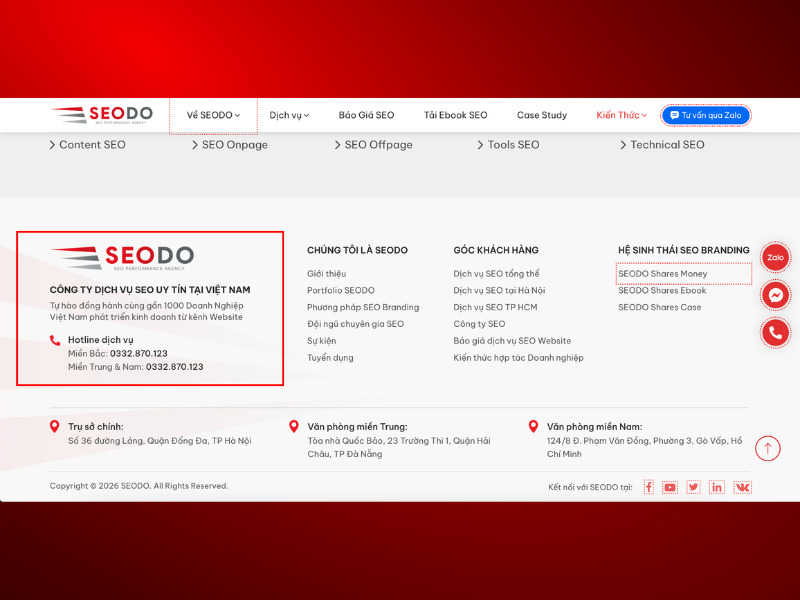
Task: Click the scroll-to-top arrow icon
Action: coord(768,448)
